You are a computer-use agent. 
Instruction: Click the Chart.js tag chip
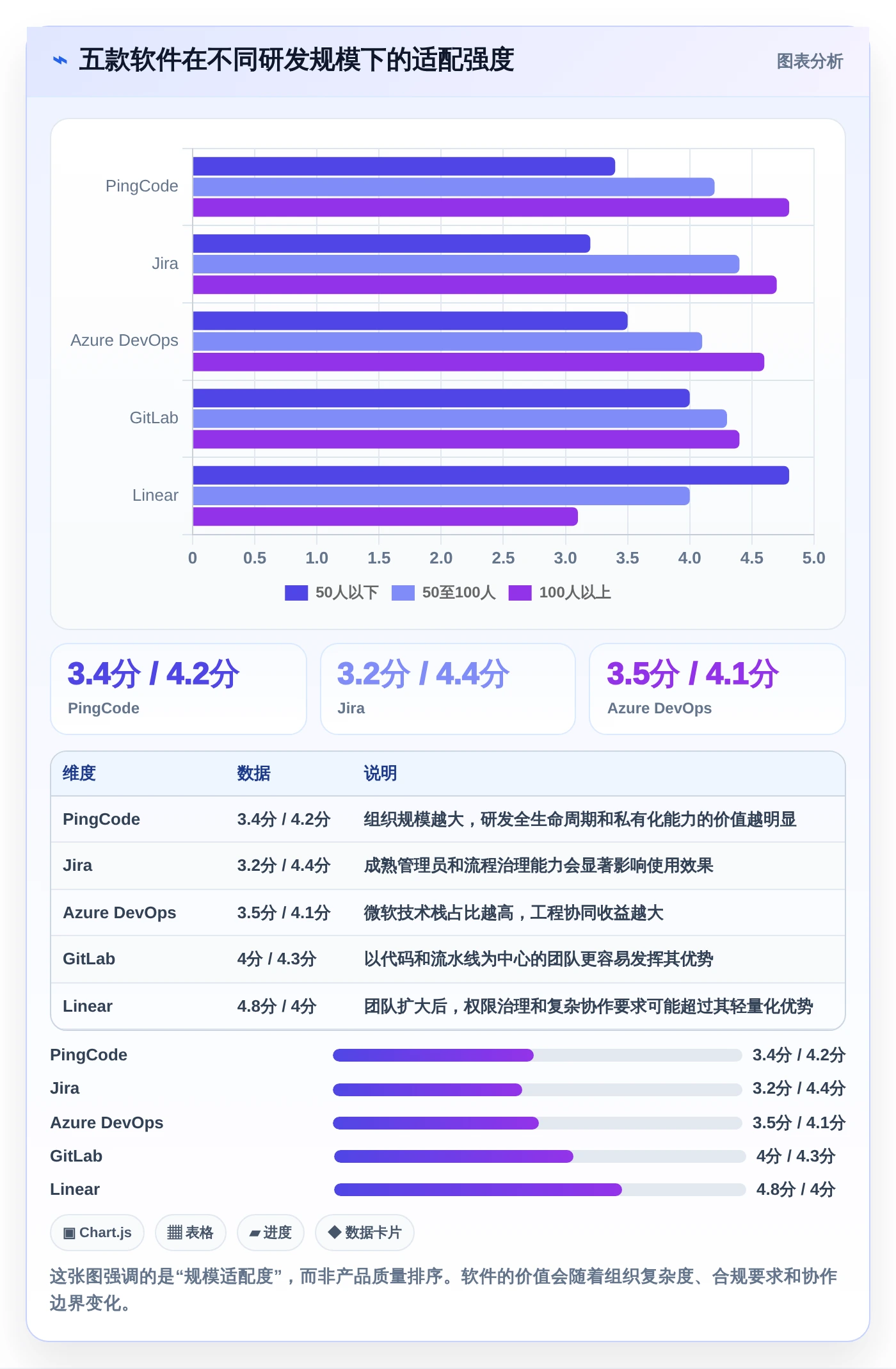click(x=97, y=1233)
